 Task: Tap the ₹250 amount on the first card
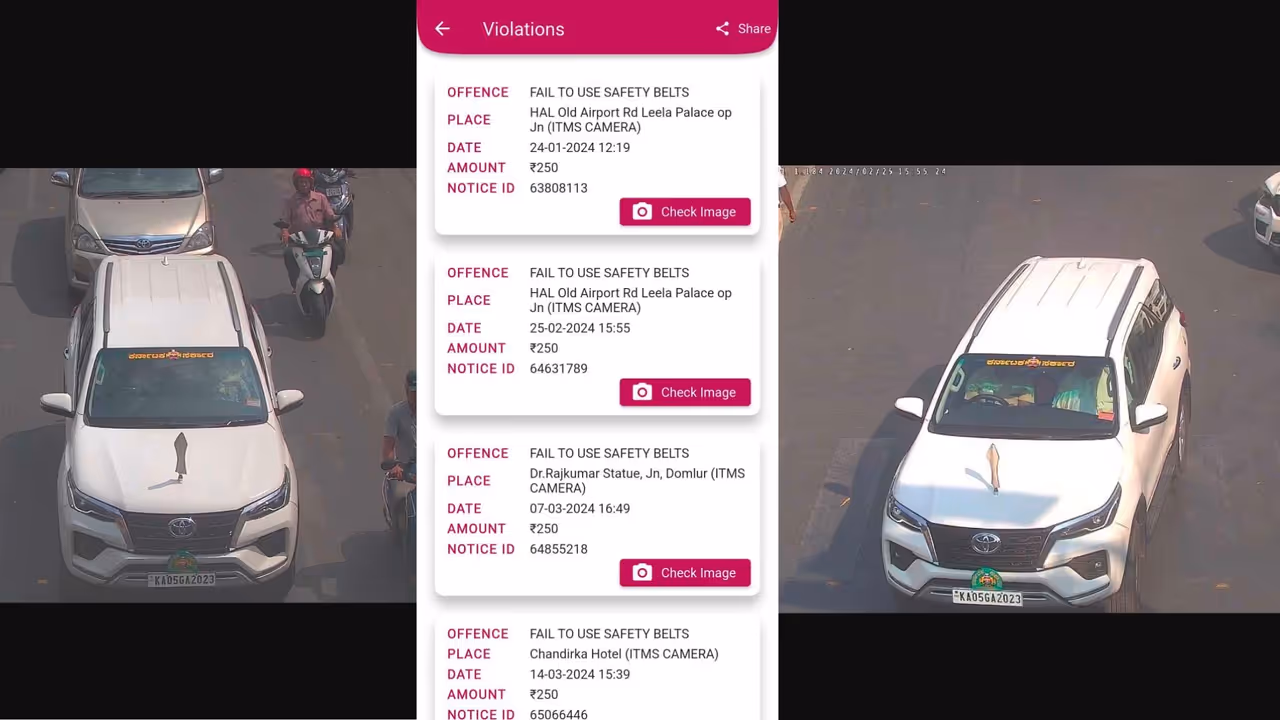coord(543,167)
